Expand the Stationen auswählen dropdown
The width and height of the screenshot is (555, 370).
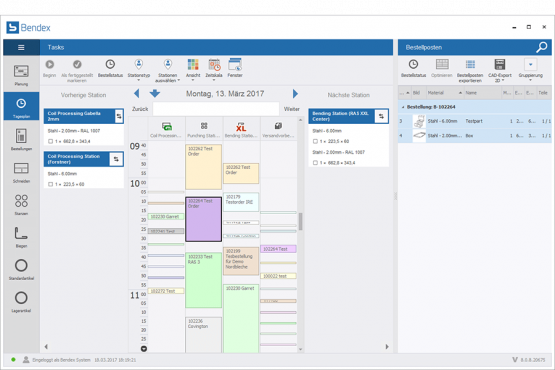167,70
